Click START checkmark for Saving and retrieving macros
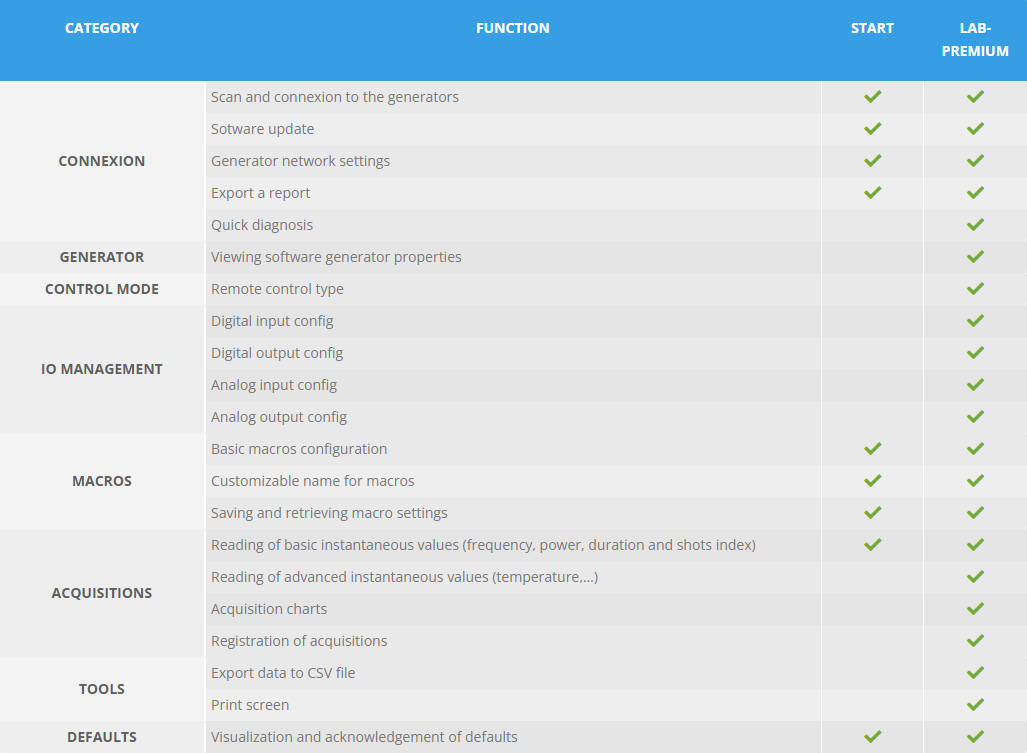1027x753 pixels. tap(872, 513)
